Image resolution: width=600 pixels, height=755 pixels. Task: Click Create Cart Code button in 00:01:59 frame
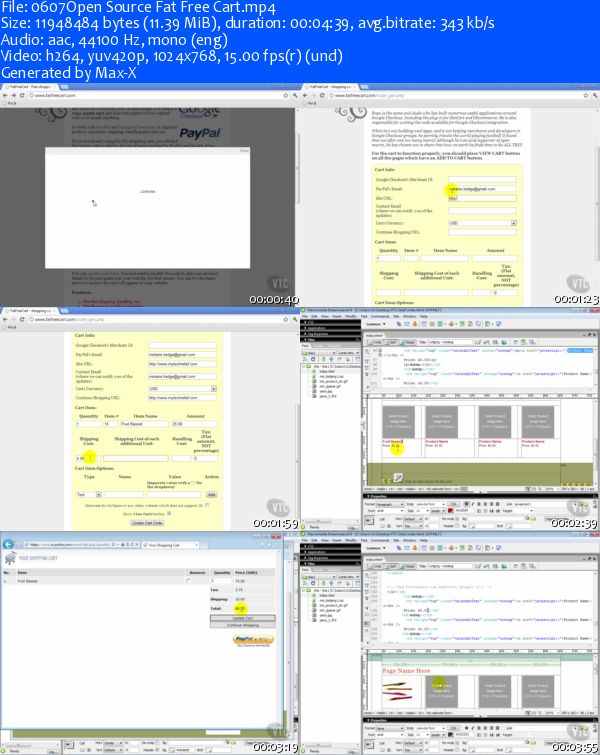pyautogui.click(x=147, y=523)
